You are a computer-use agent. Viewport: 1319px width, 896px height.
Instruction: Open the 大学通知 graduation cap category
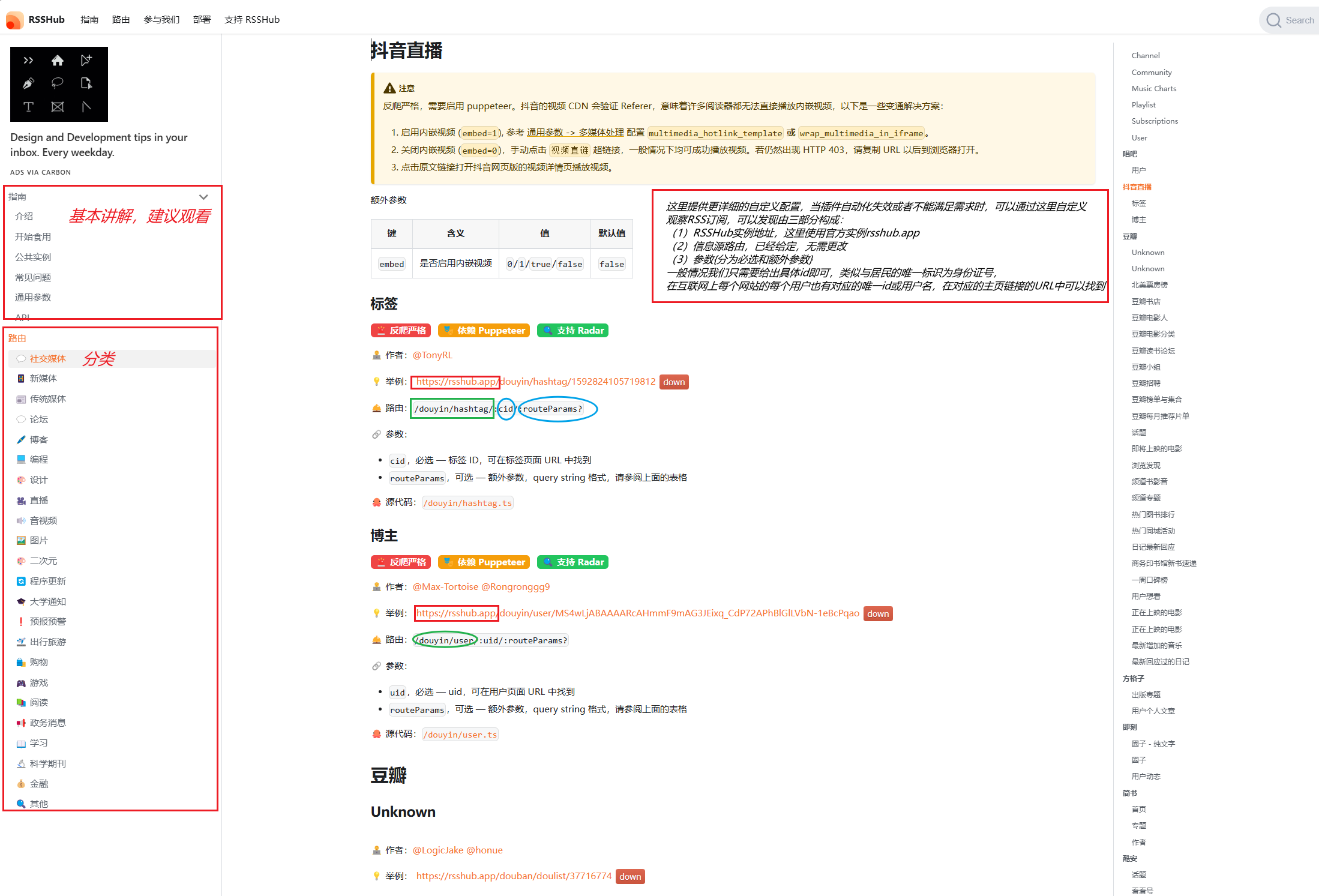(x=47, y=601)
